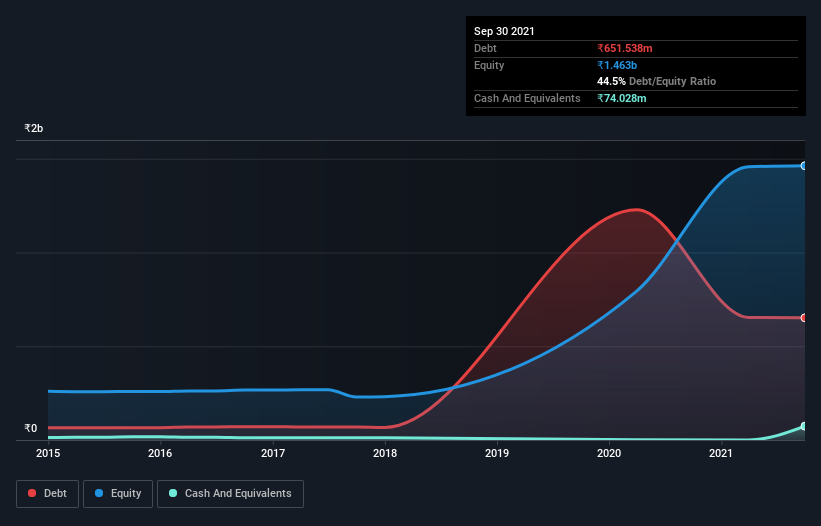
Task: Click the teal Cash legend dot
Action: [173, 493]
